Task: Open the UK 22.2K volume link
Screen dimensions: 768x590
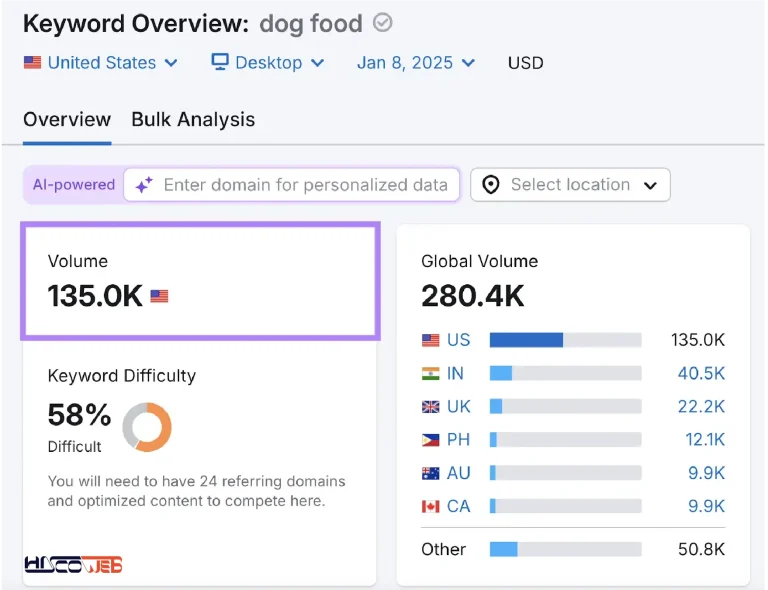Action: [701, 406]
